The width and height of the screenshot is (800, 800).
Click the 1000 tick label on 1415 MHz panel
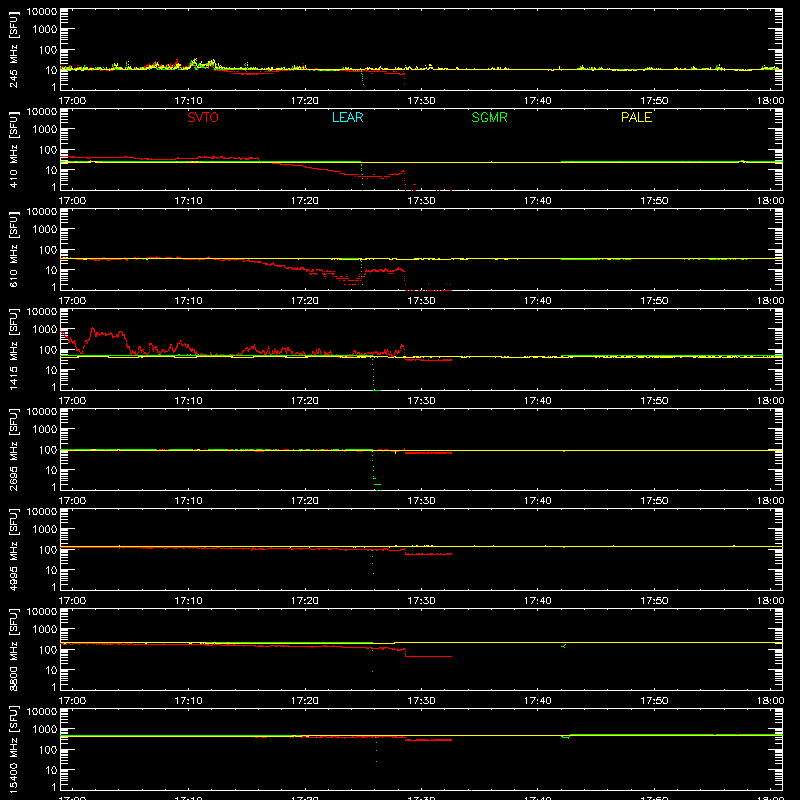(x=45, y=329)
